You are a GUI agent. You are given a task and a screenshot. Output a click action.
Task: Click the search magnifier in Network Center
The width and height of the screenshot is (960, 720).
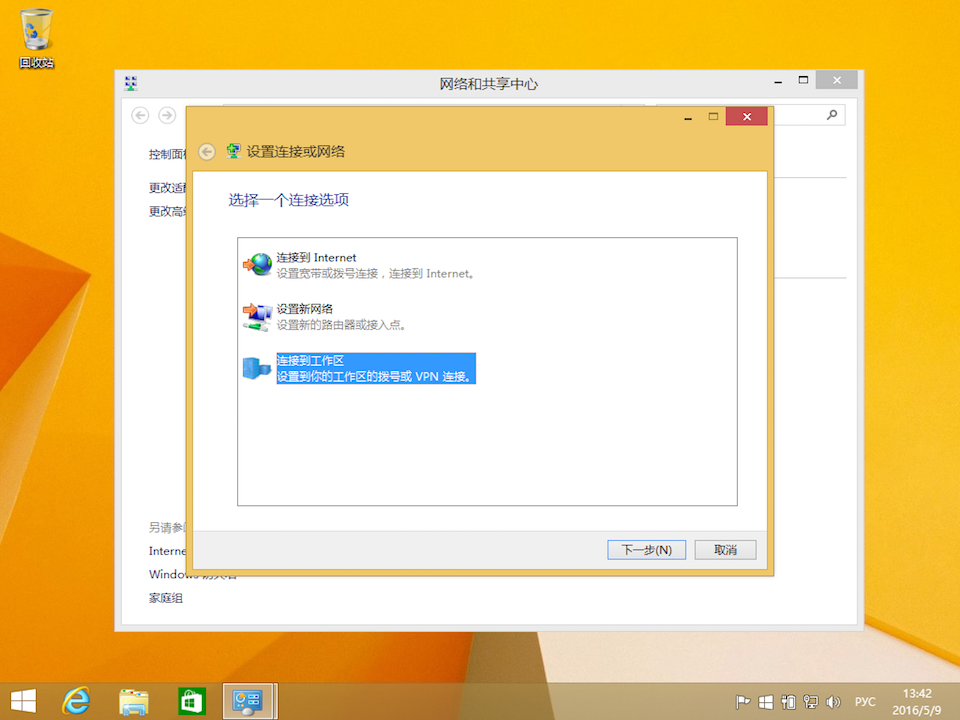point(831,114)
